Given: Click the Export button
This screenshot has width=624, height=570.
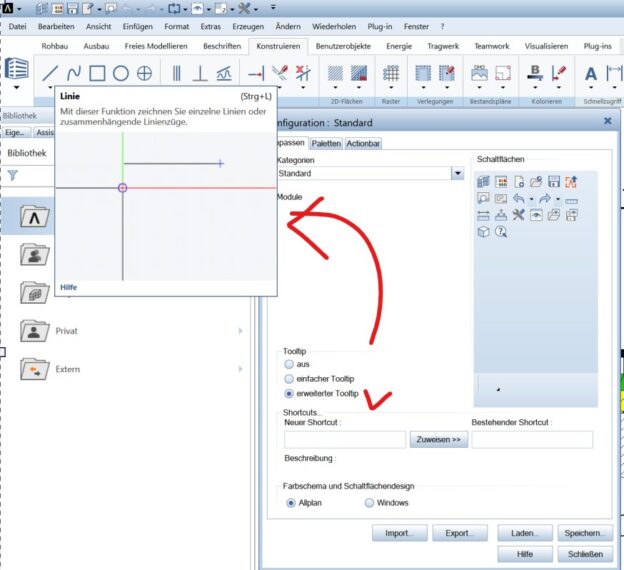Looking at the screenshot, I should pyautogui.click(x=461, y=533).
